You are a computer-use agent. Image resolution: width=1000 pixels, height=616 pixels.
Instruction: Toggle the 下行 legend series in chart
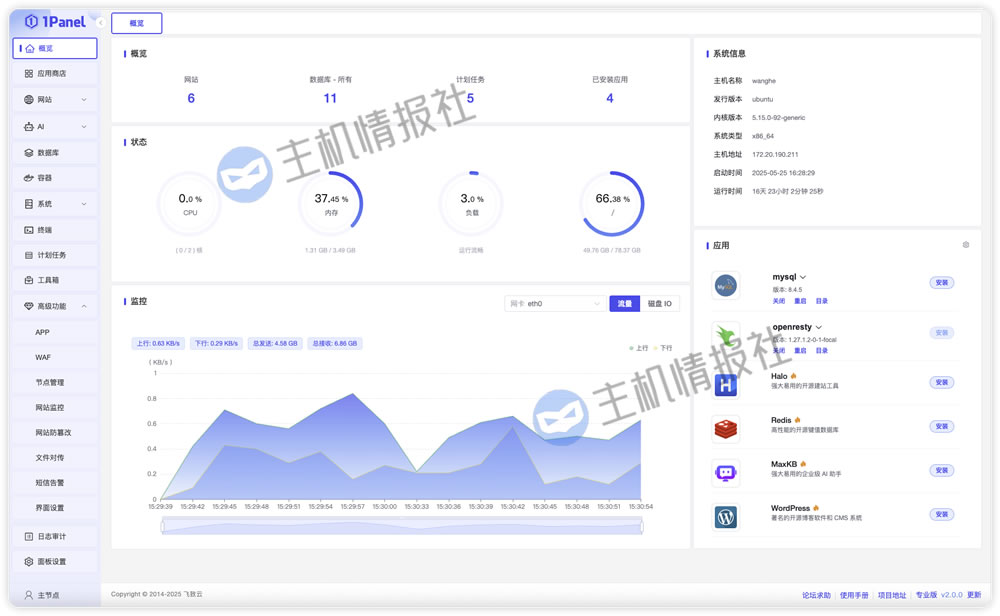[662, 348]
